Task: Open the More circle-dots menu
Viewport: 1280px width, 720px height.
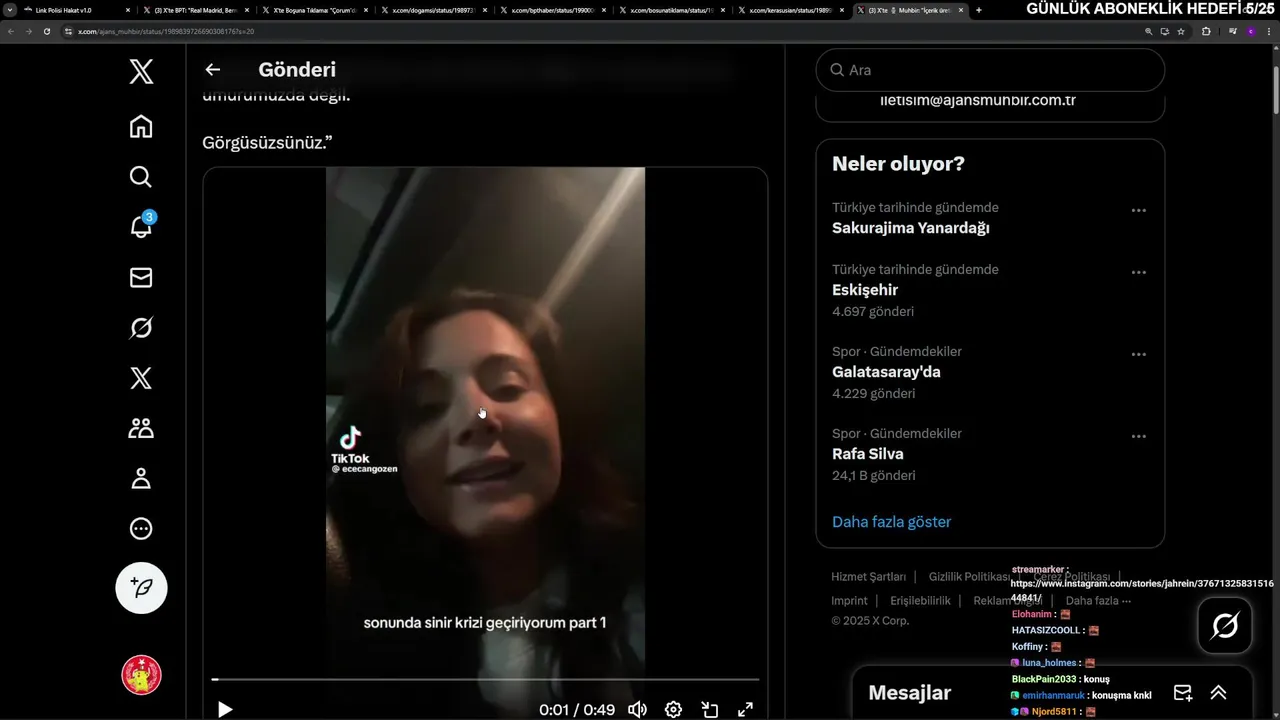Action: 141,528
